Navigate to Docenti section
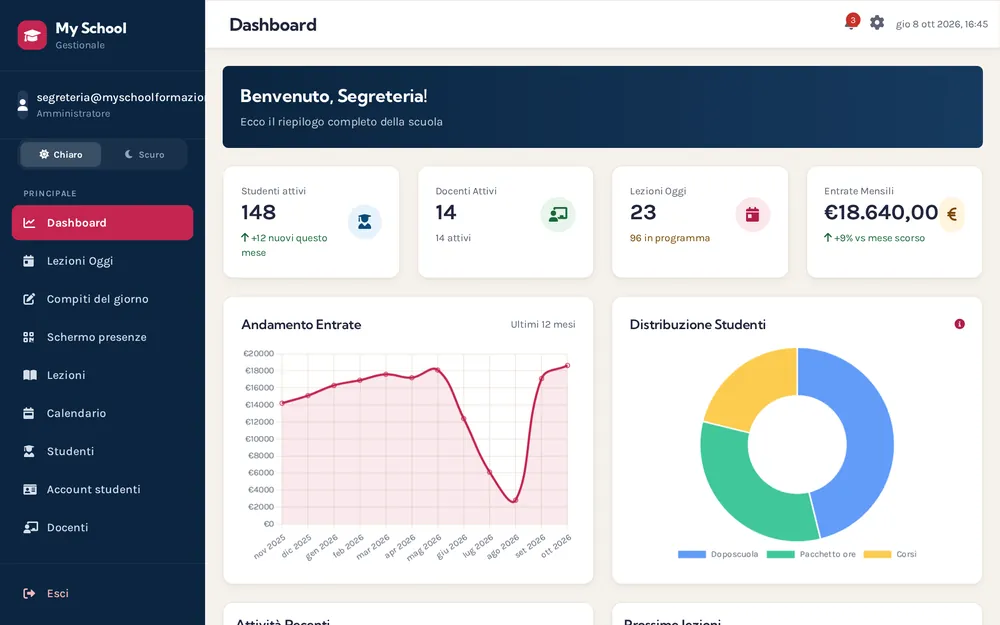This screenshot has height=625, width=1000. [102, 527]
